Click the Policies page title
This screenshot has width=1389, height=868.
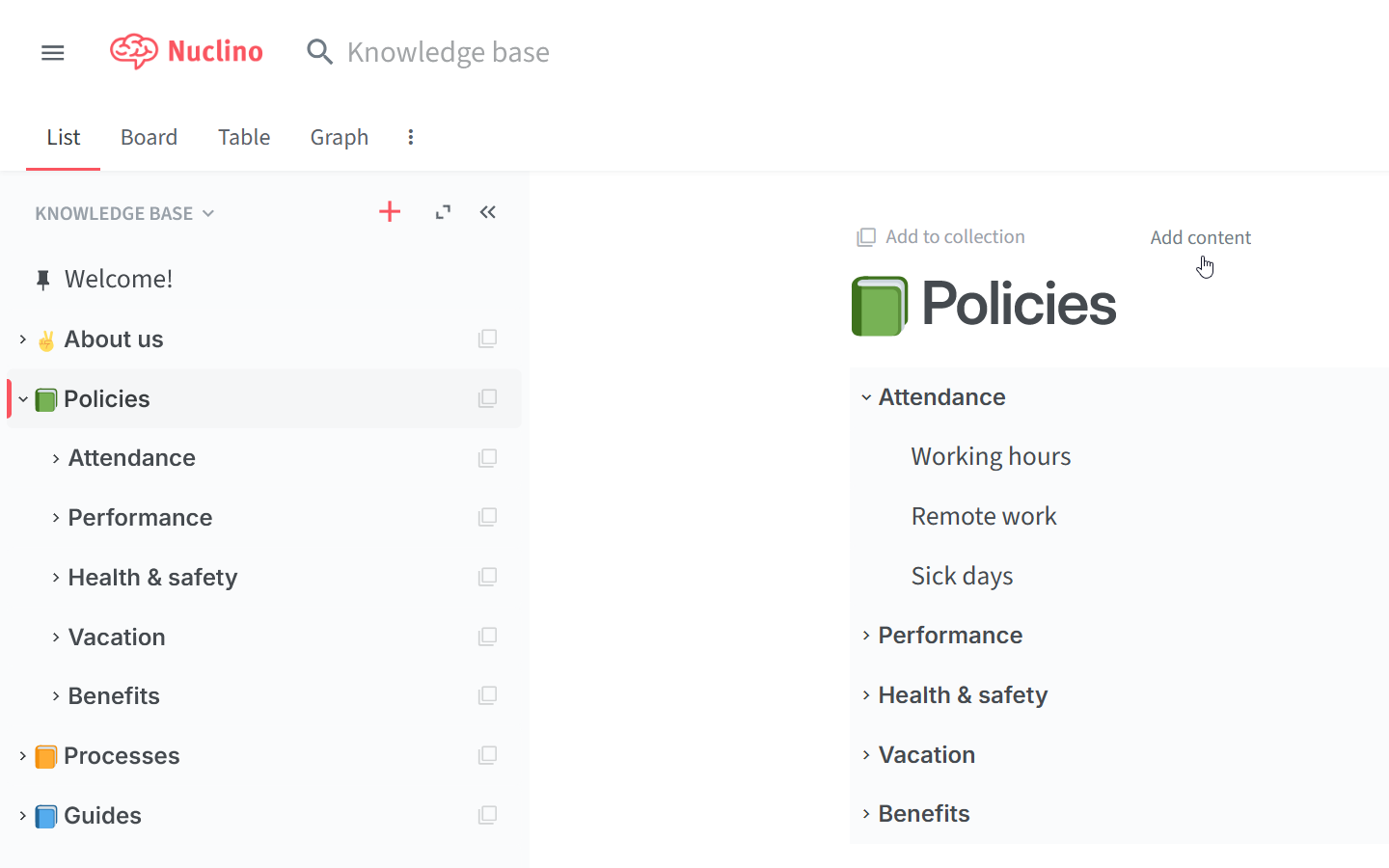pos(1019,304)
